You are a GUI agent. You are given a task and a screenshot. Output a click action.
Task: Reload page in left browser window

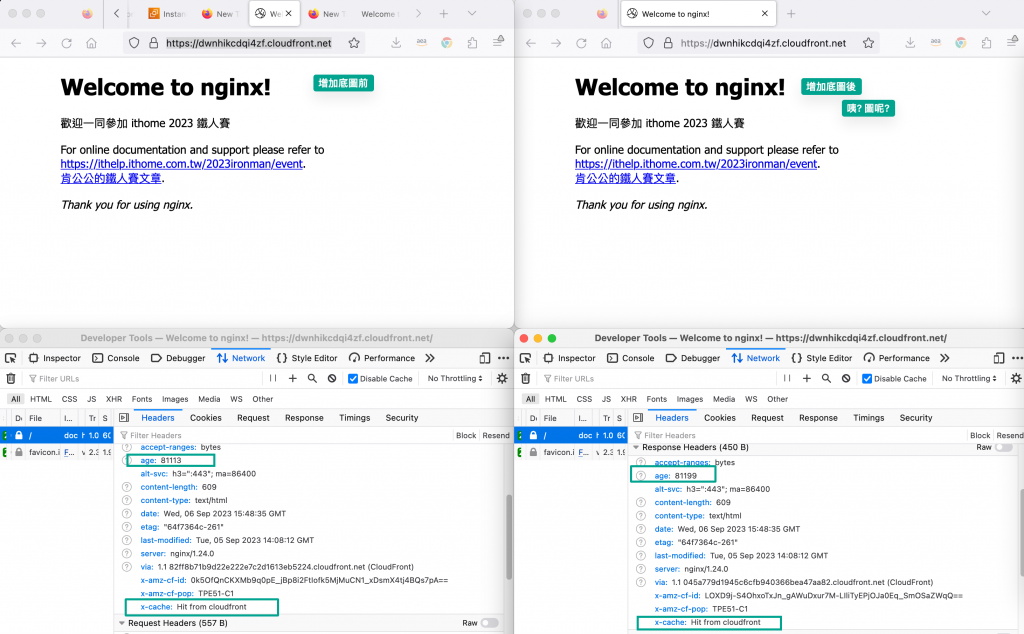pos(67,43)
